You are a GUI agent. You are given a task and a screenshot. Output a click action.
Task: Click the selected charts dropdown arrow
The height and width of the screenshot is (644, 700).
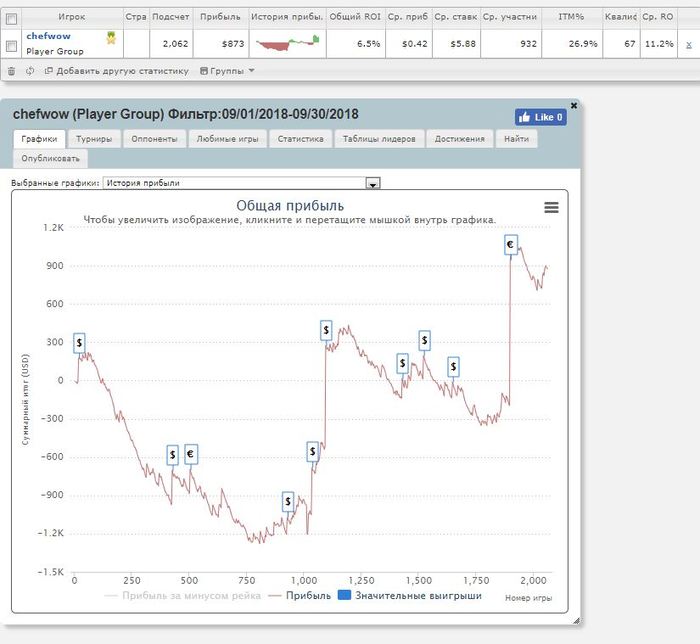click(373, 183)
